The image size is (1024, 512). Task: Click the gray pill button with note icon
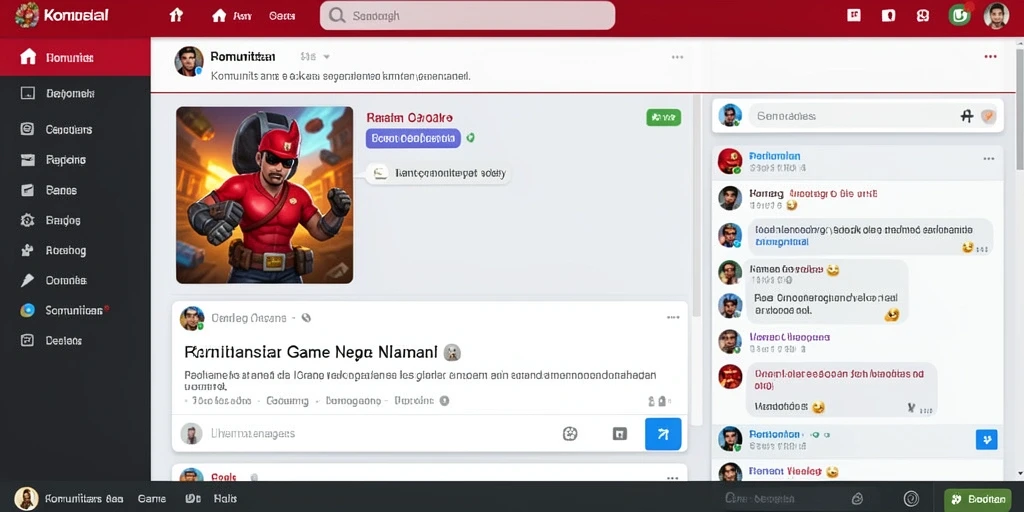(x=438, y=173)
